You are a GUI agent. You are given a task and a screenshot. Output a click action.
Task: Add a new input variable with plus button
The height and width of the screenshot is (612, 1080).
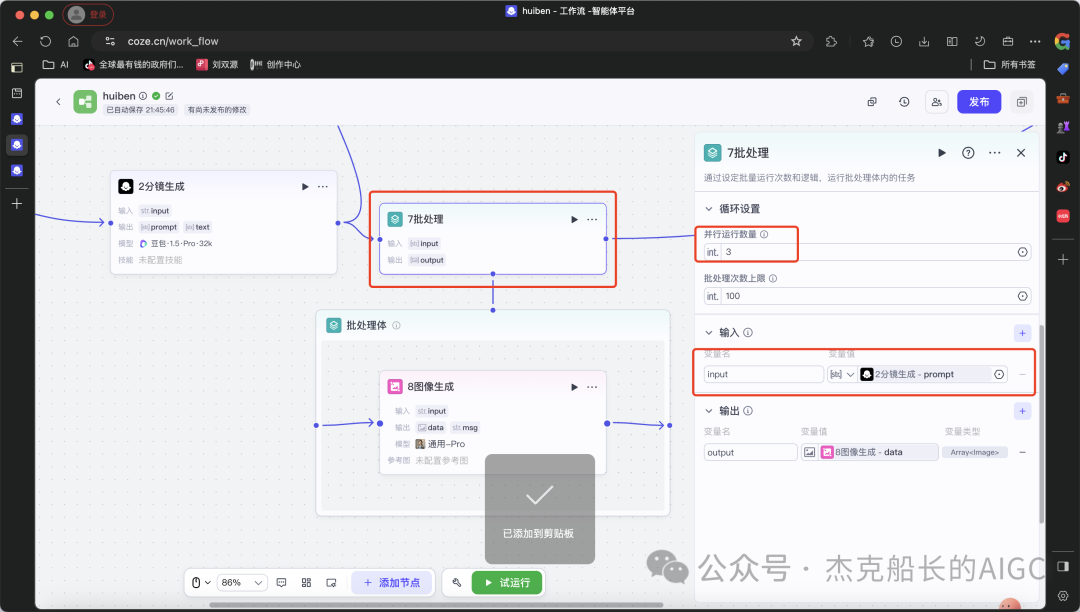click(1022, 333)
